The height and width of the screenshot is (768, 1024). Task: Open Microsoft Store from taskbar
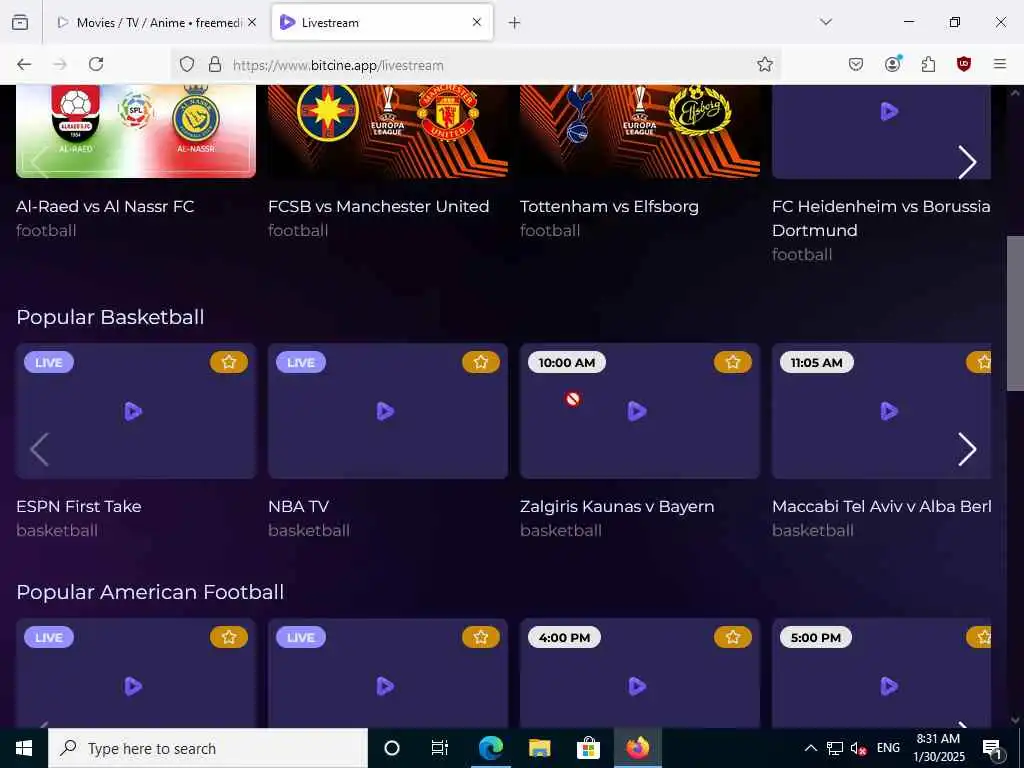point(588,748)
